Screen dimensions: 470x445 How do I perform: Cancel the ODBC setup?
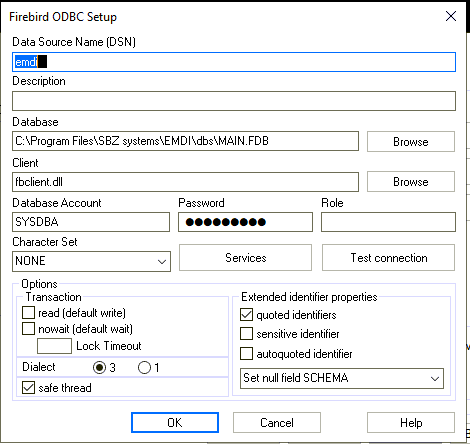coord(277,423)
